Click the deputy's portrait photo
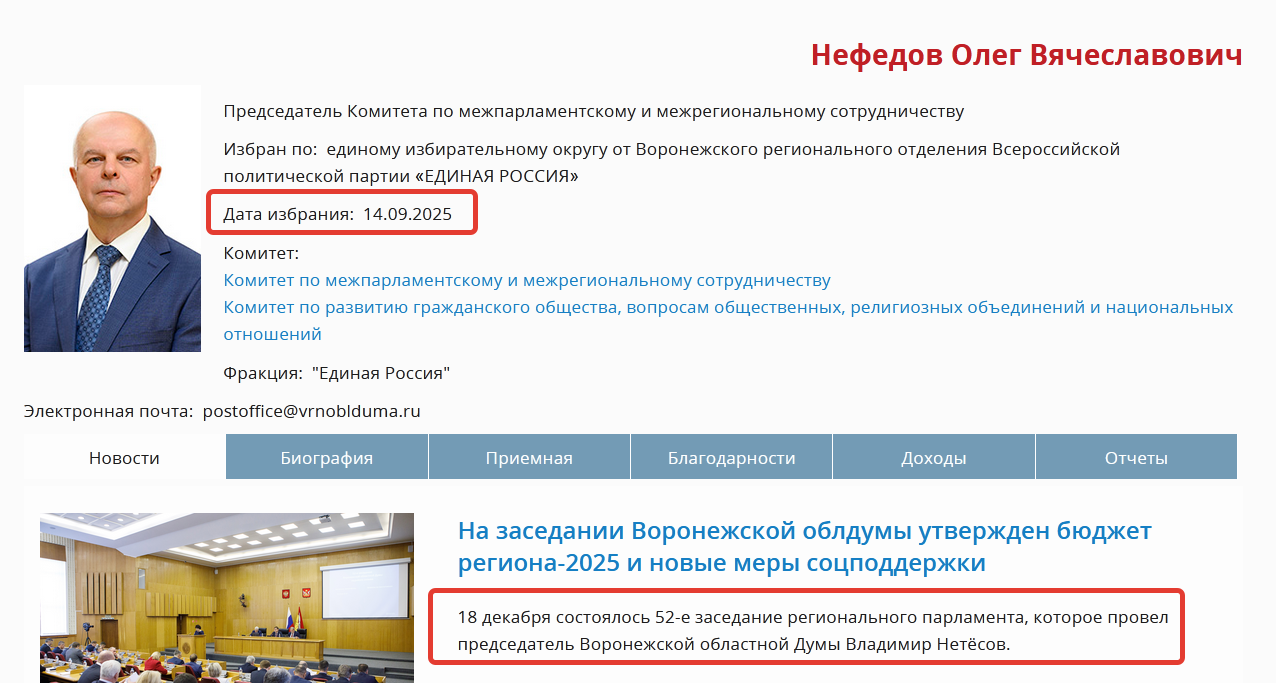This screenshot has width=1276, height=683. coord(112,218)
